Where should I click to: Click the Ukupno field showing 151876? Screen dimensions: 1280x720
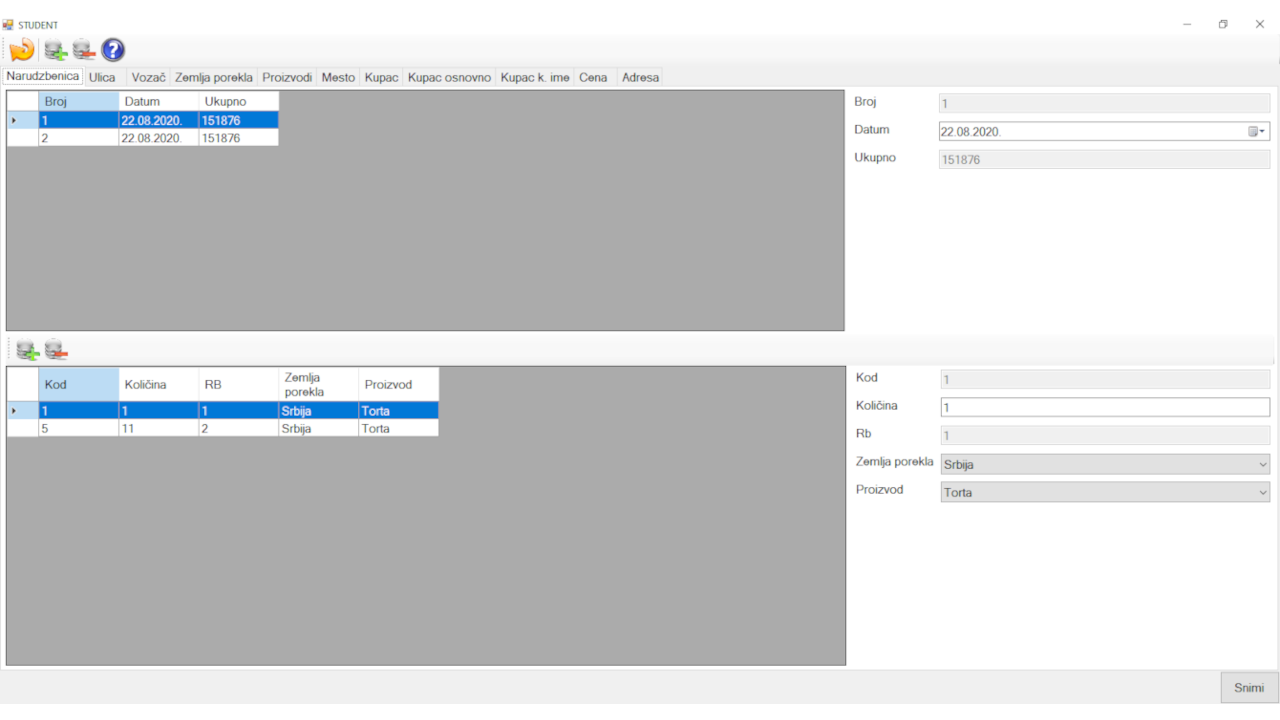1104,159
